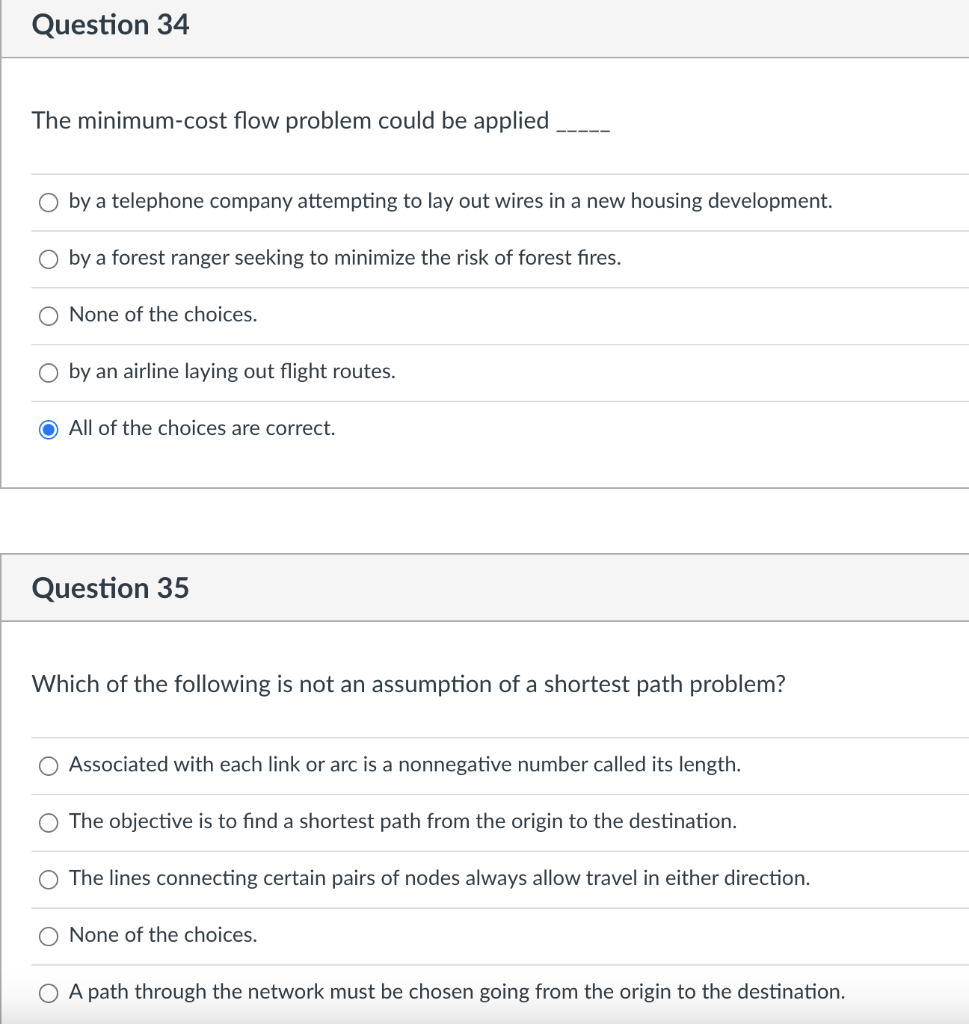
Task: Pick the airline flight routes option
Action: pyautogui.click(x=47, y=373)
